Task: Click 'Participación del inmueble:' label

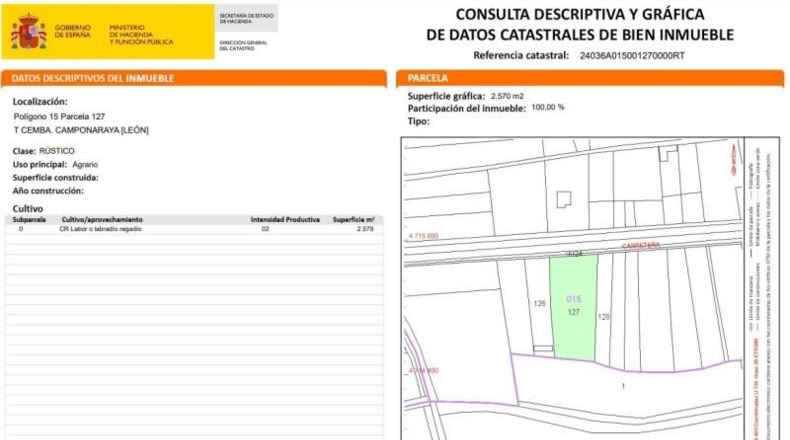Action: click(467, 108)
